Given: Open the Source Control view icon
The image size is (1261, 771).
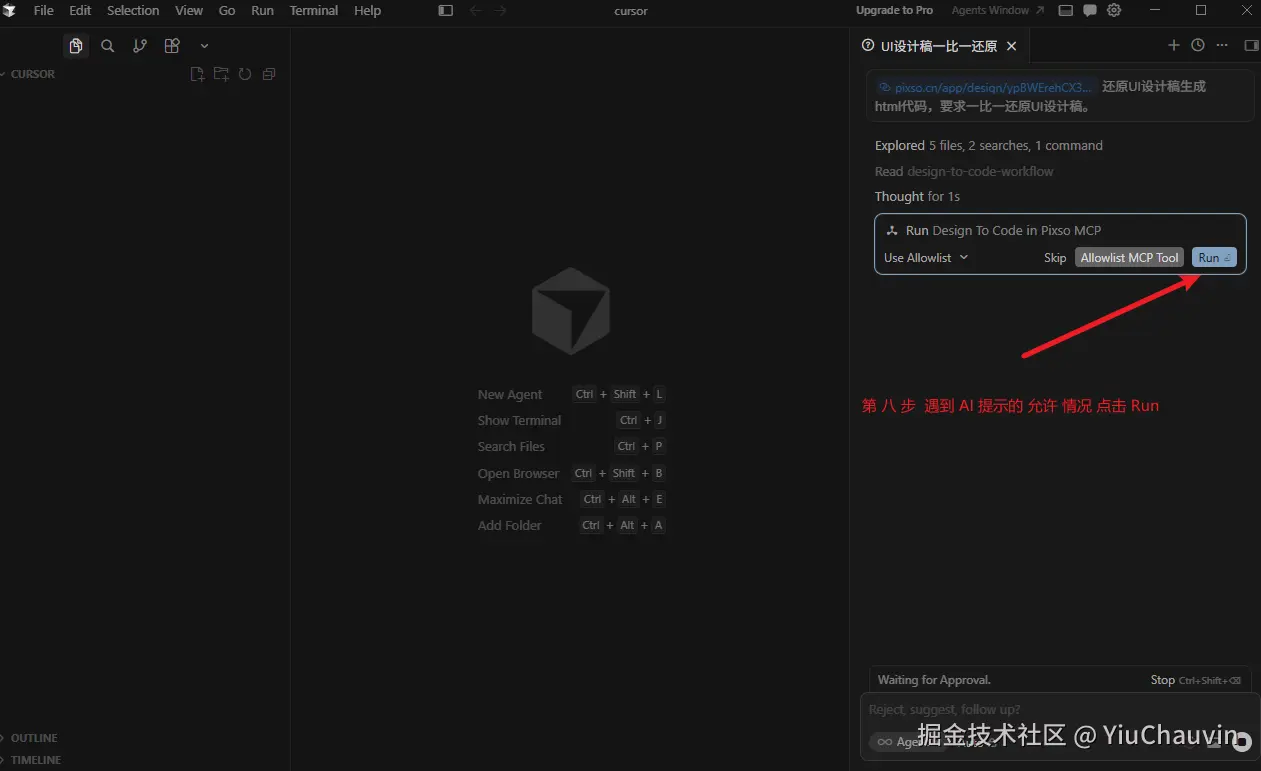Looking at the screenshot, I should coord(140,46).
